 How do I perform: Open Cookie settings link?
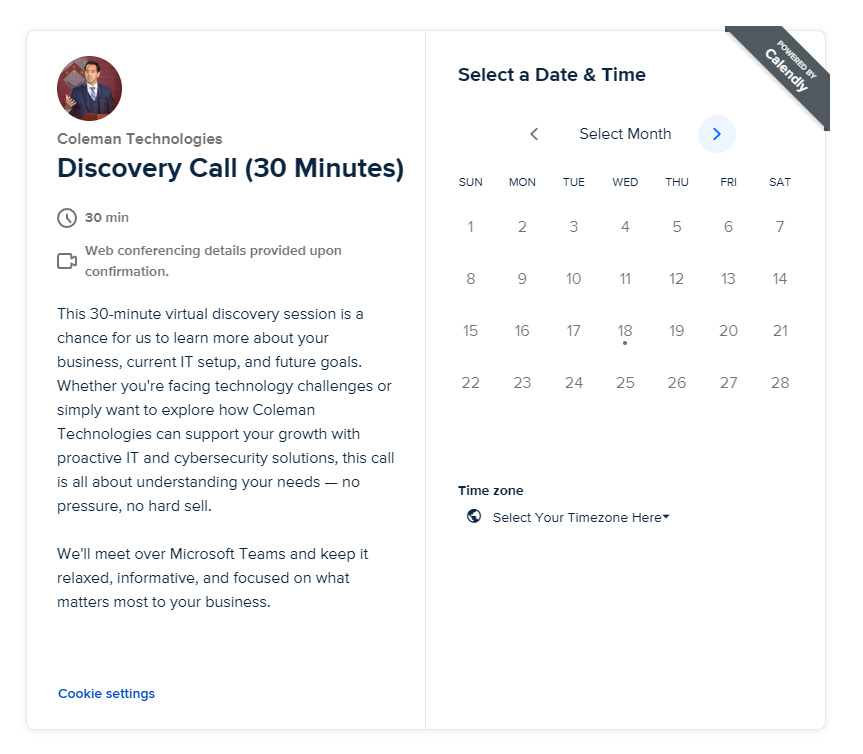coord(106,694)
